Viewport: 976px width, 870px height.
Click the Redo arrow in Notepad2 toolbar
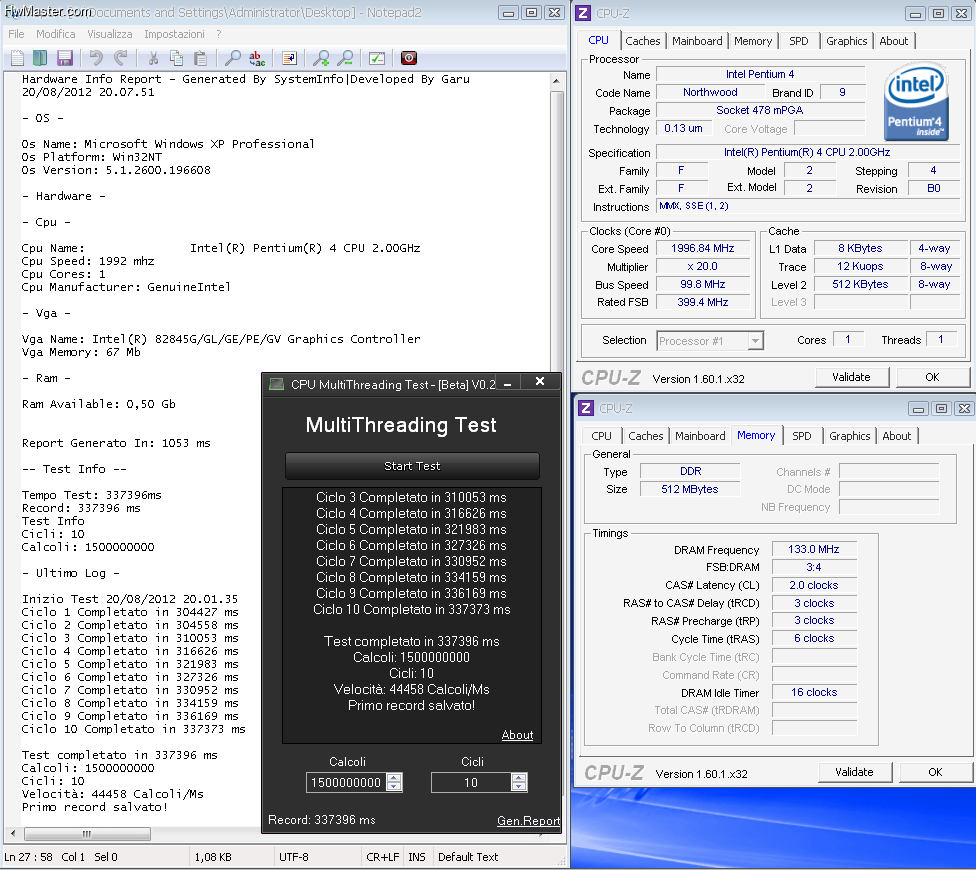click(x=121, y=58)
